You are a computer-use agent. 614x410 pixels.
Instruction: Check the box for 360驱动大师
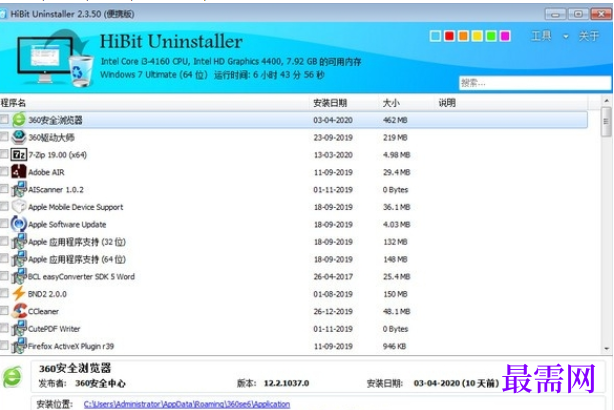click(4, 137)
